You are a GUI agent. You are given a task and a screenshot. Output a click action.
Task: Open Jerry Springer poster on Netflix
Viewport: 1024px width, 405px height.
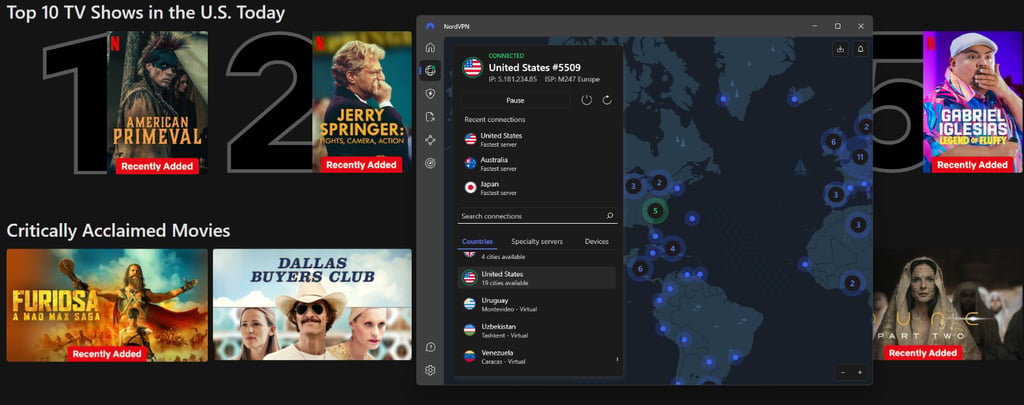pos(362,102)
